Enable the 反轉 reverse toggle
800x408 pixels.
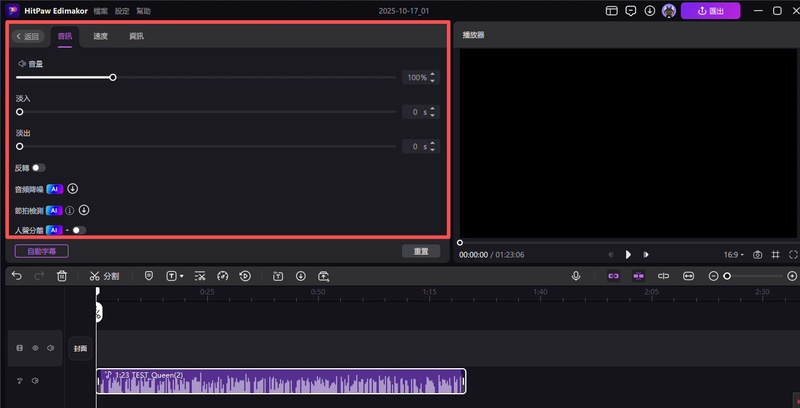[39, 167]
